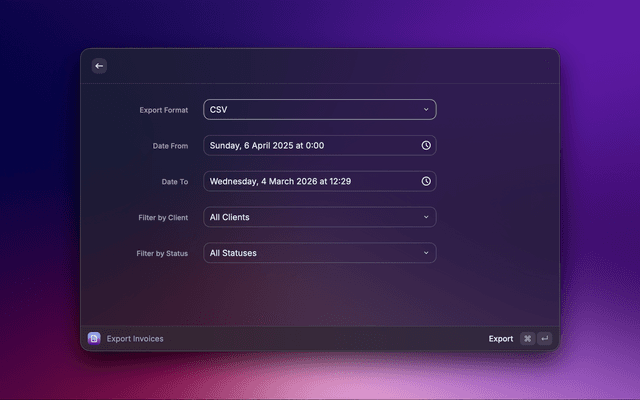Select the Date To field showing 4 March 2026
Viewport: 640px width, 400px height.
(x=310, y=181)
